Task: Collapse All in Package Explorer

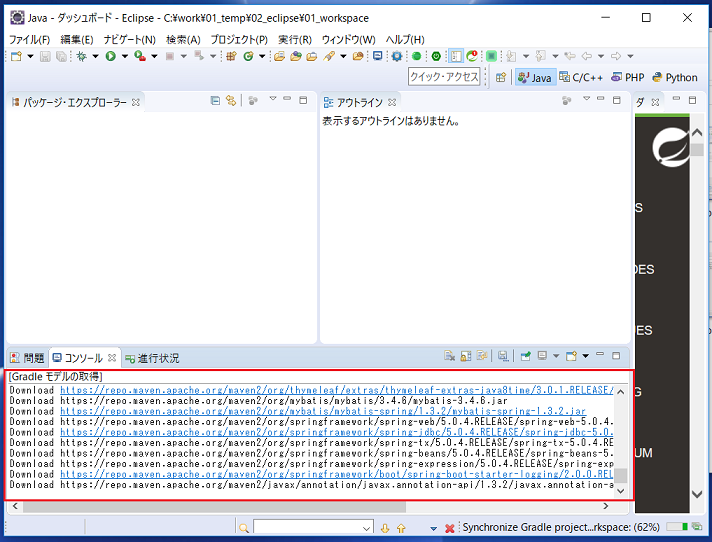Action: [x=216, y=100]
